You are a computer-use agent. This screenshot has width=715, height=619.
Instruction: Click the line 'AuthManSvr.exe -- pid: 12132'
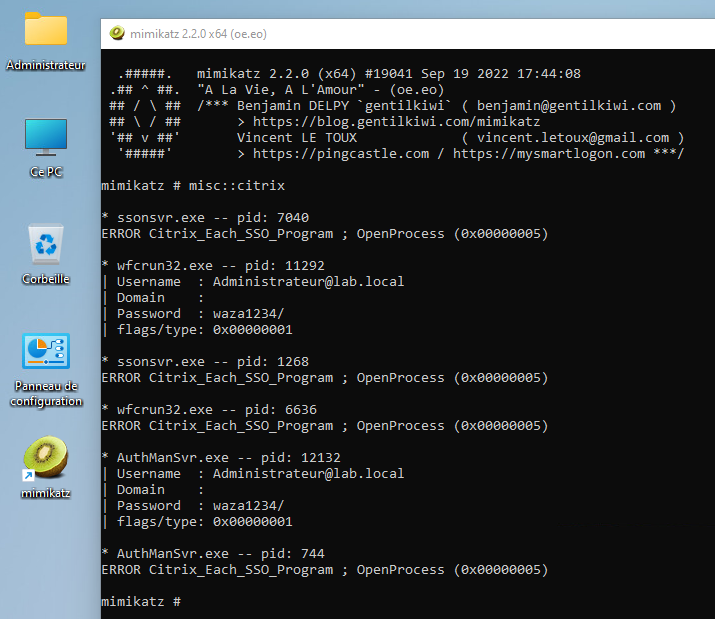(x=221, y=458)
